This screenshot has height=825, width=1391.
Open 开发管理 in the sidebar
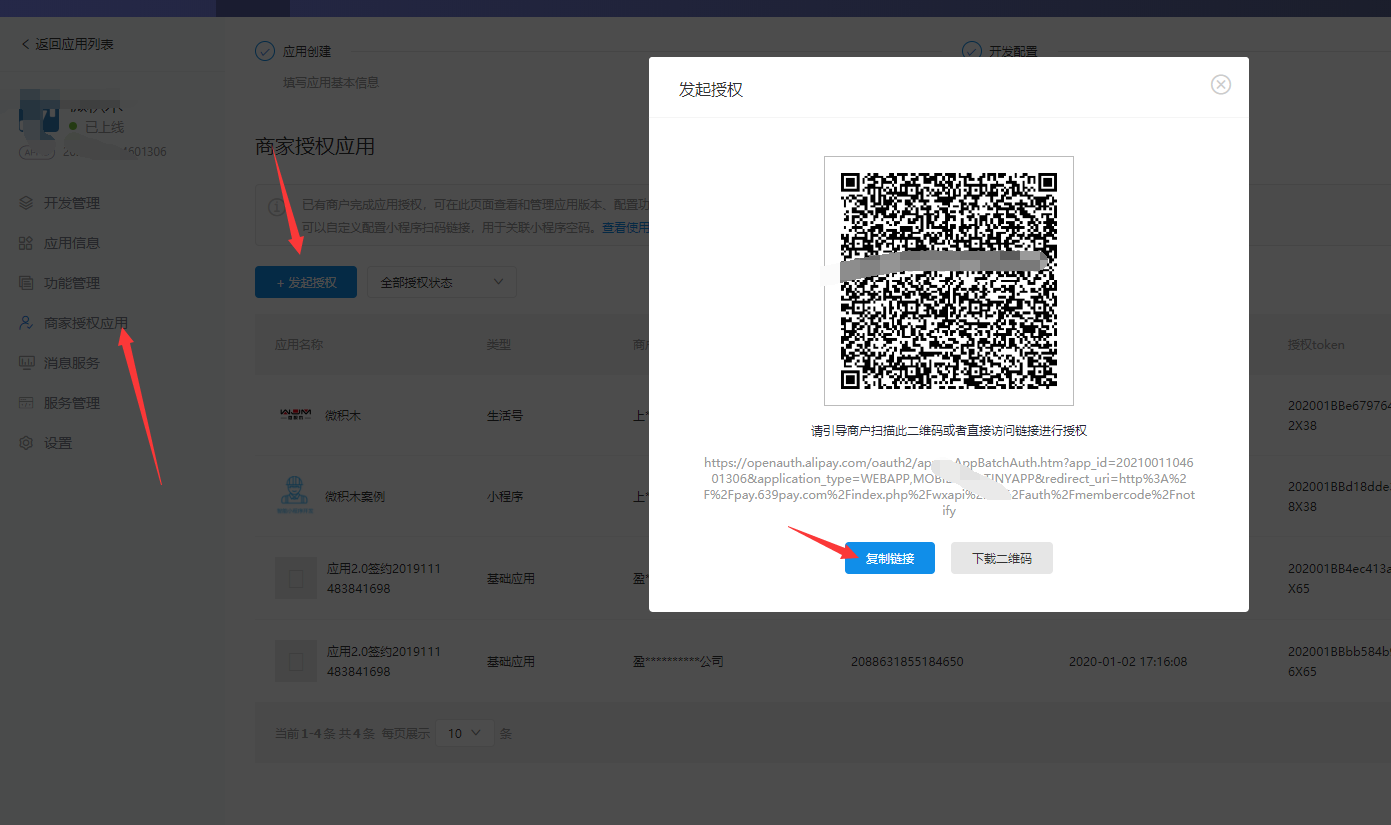(72, 203)
